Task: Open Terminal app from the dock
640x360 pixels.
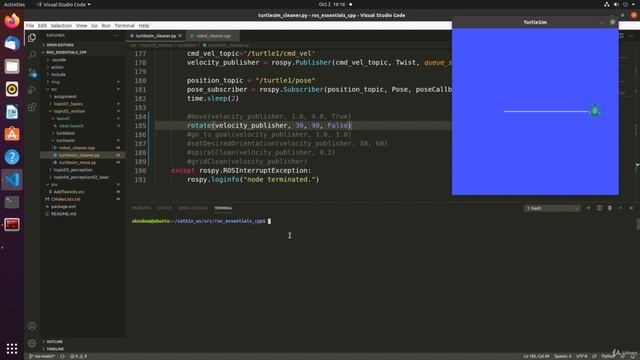Action: click(12, 202)
